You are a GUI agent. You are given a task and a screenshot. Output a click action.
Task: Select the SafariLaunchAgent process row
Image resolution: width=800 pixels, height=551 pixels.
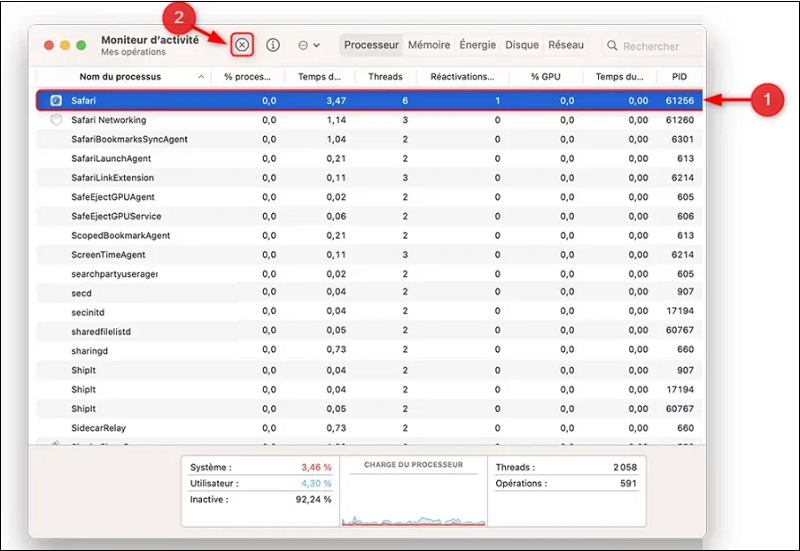[x=369, y=159]
